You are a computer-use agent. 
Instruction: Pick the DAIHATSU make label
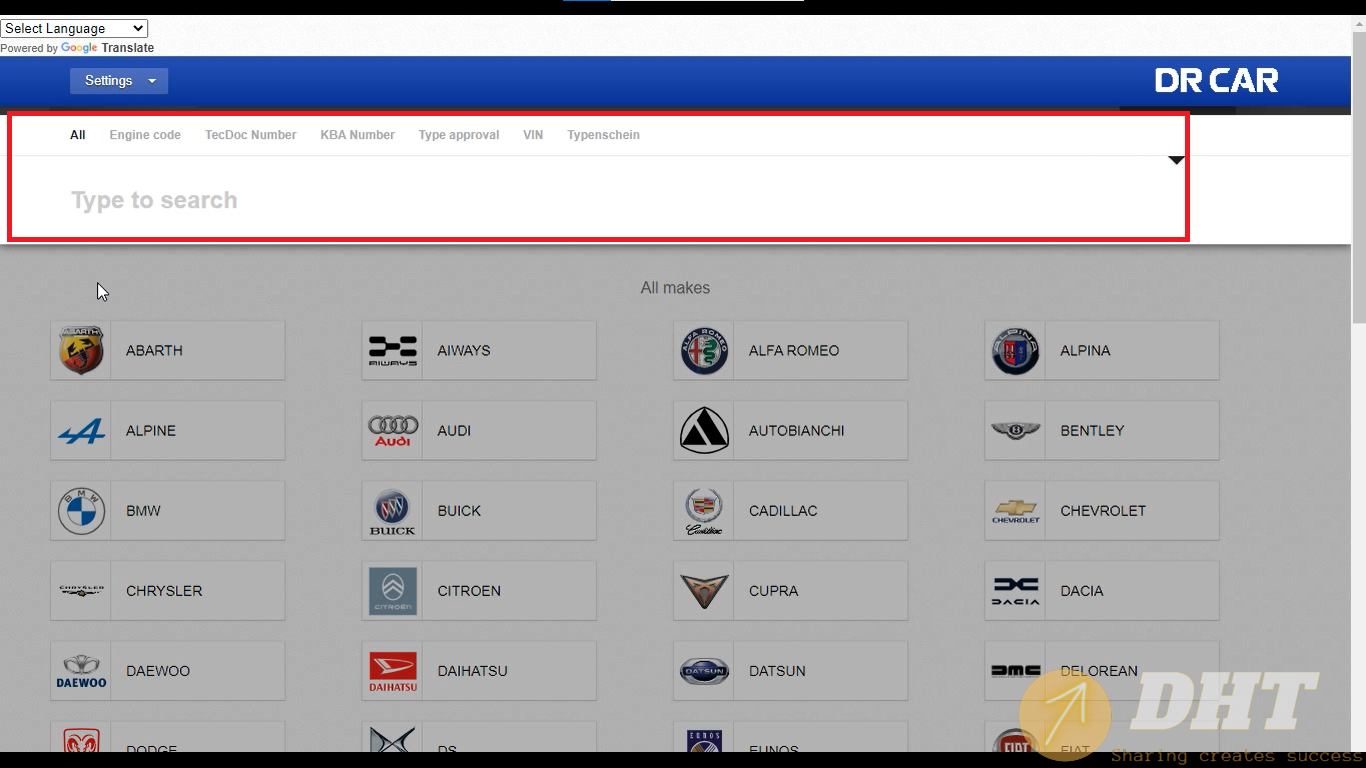(x=472, y=671)
